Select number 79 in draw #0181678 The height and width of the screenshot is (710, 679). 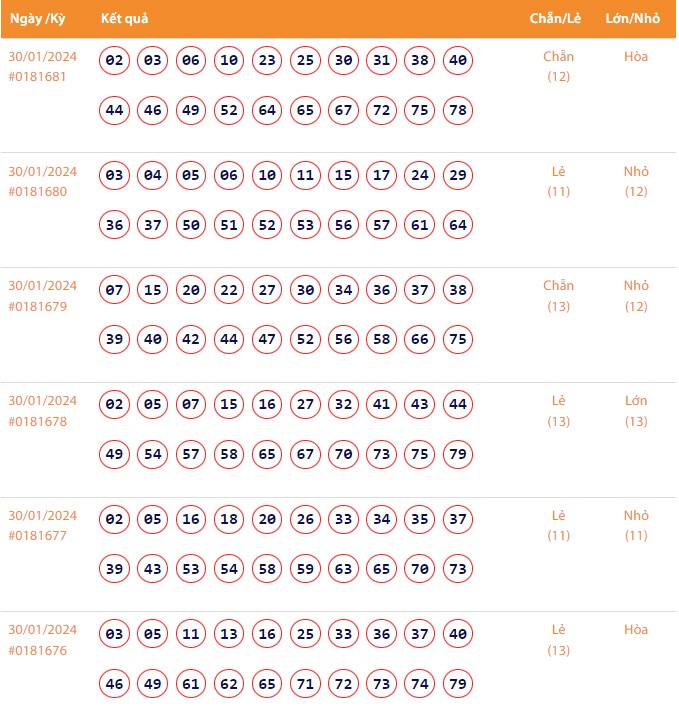[458, 454]
